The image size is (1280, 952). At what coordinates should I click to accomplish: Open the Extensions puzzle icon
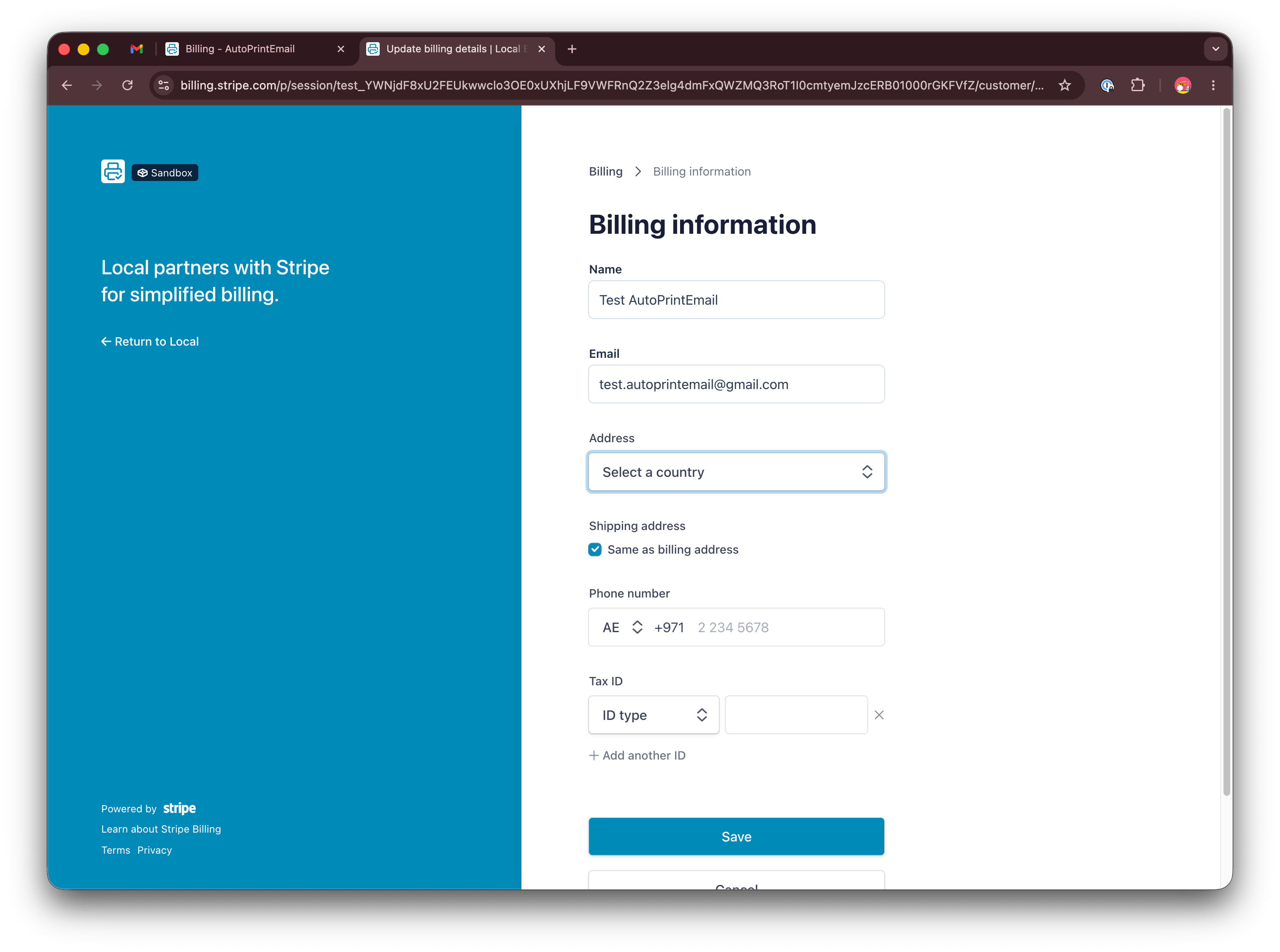point(1137,85)
